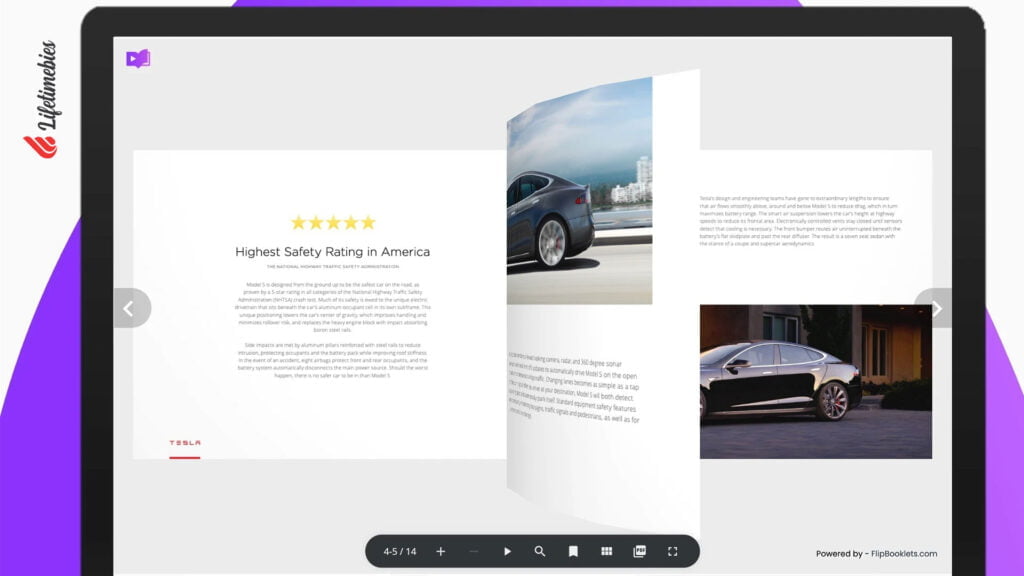Image resolution: width=1024 pixels, height=576 pixels.
Task: Click the five yellow stars rating
Action: tap(333, 223)
